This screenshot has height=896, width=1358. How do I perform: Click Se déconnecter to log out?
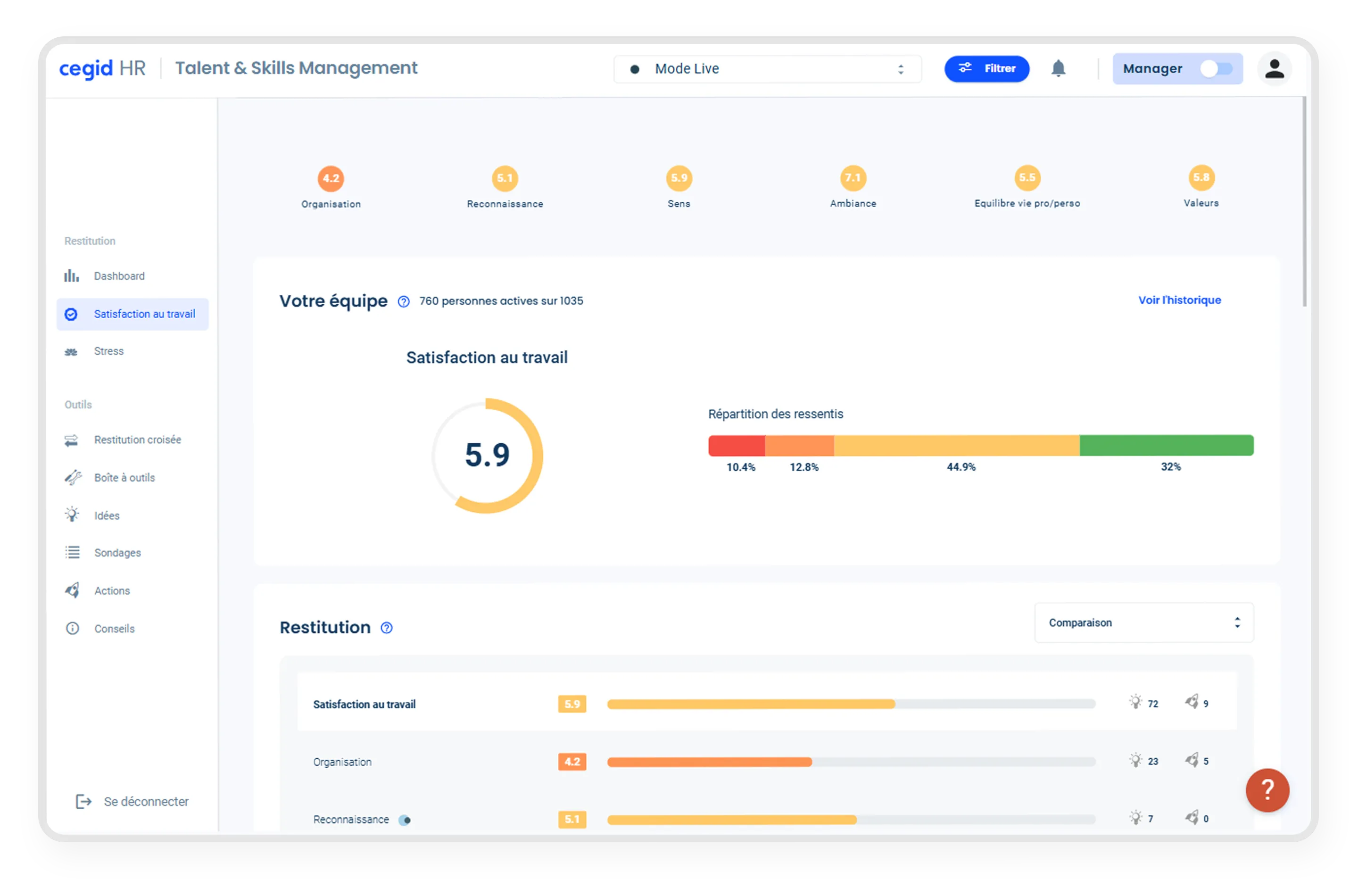tap(145, 802)
